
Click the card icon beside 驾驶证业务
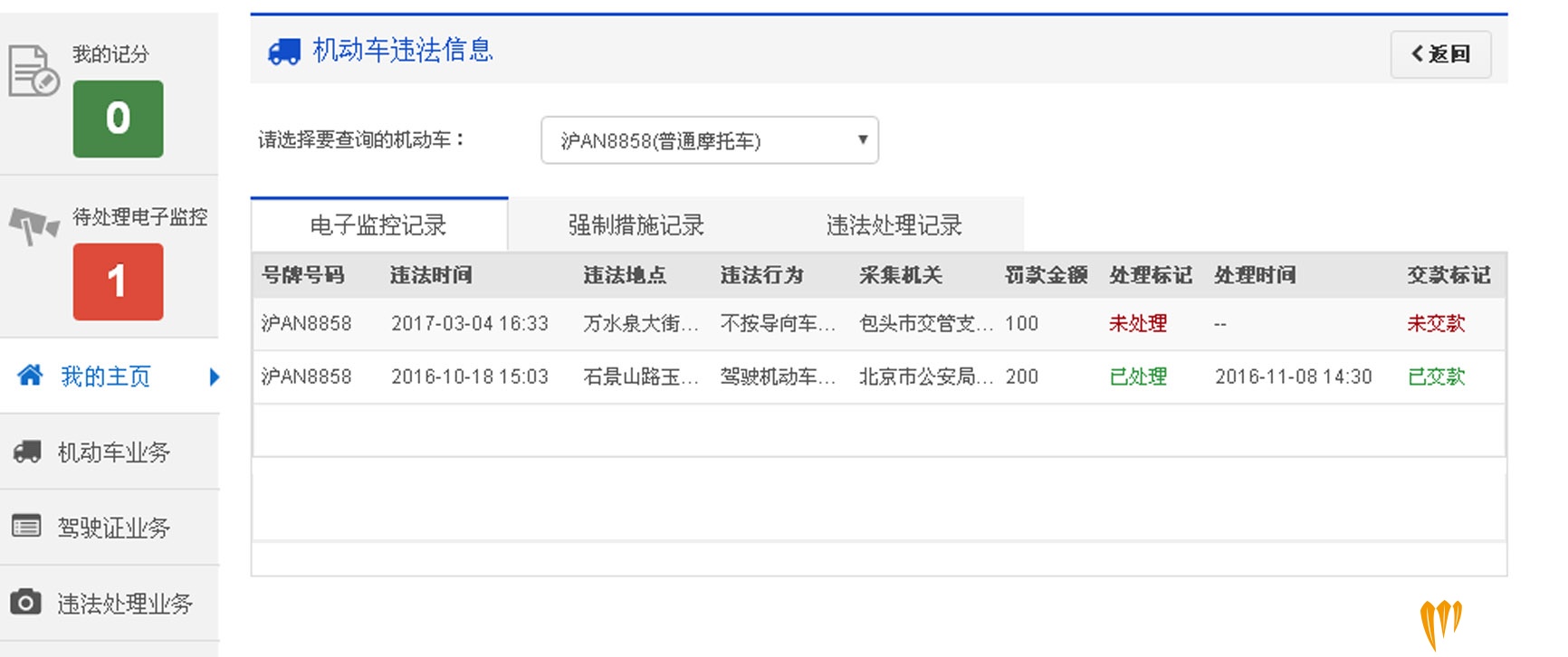pos(26,526)
